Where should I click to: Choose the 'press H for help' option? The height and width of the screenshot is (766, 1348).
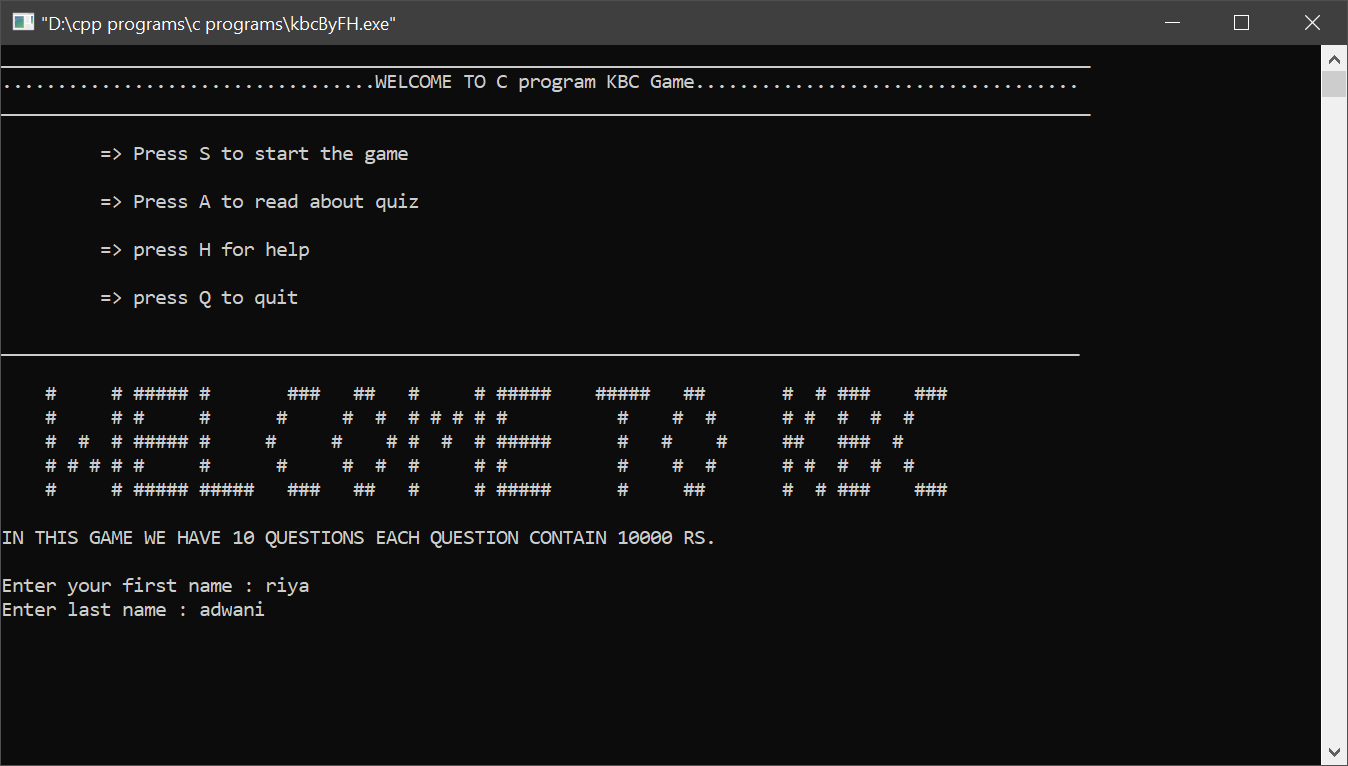pos(204,249)
